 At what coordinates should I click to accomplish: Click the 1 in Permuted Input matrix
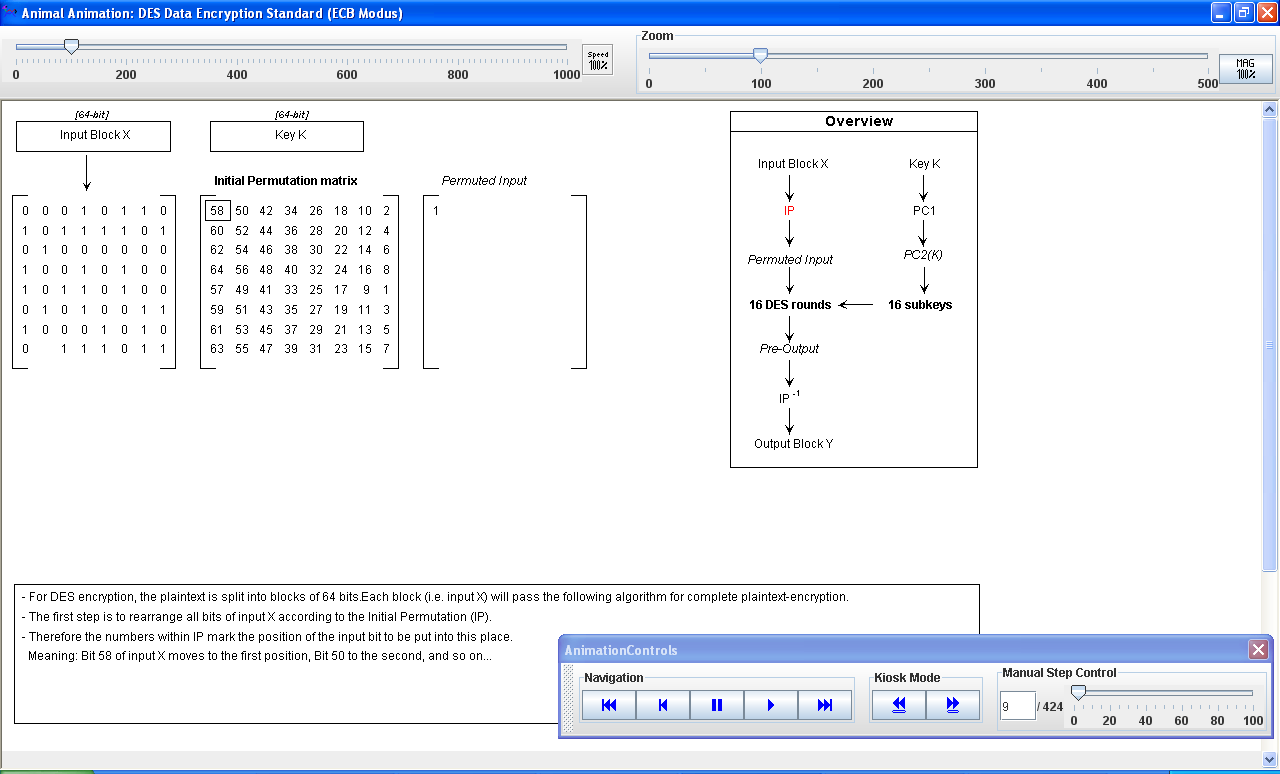[436, 211]
